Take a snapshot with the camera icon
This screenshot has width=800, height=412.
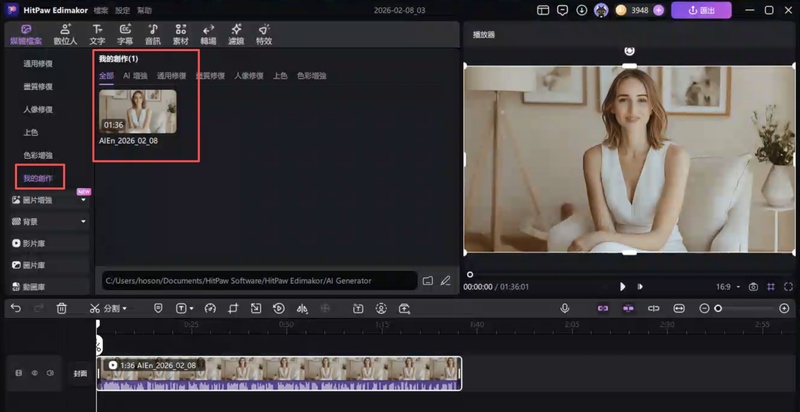pos(753,286)
